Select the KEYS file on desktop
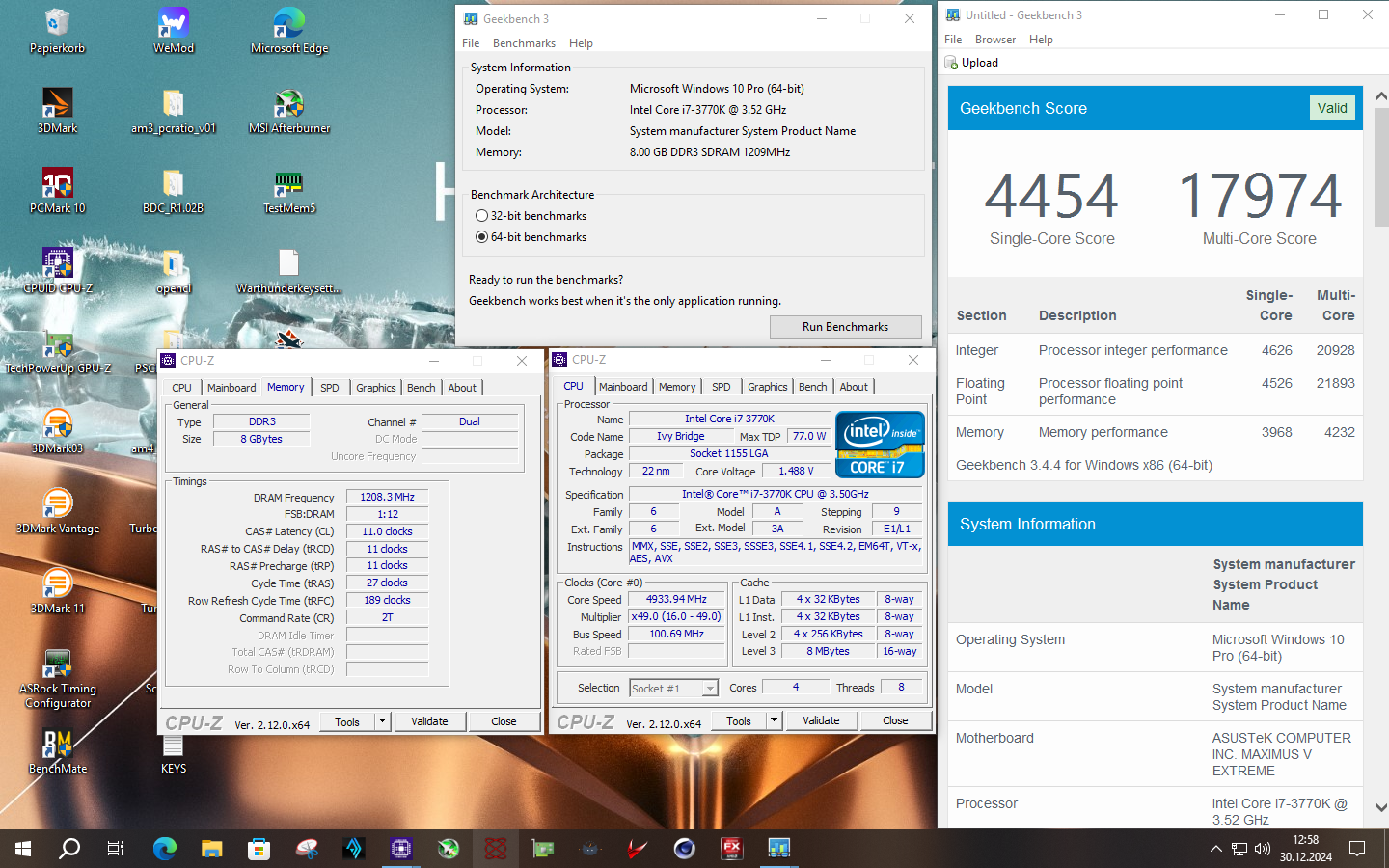Viewport: 1389px width, 868px height. pos(174,753)
